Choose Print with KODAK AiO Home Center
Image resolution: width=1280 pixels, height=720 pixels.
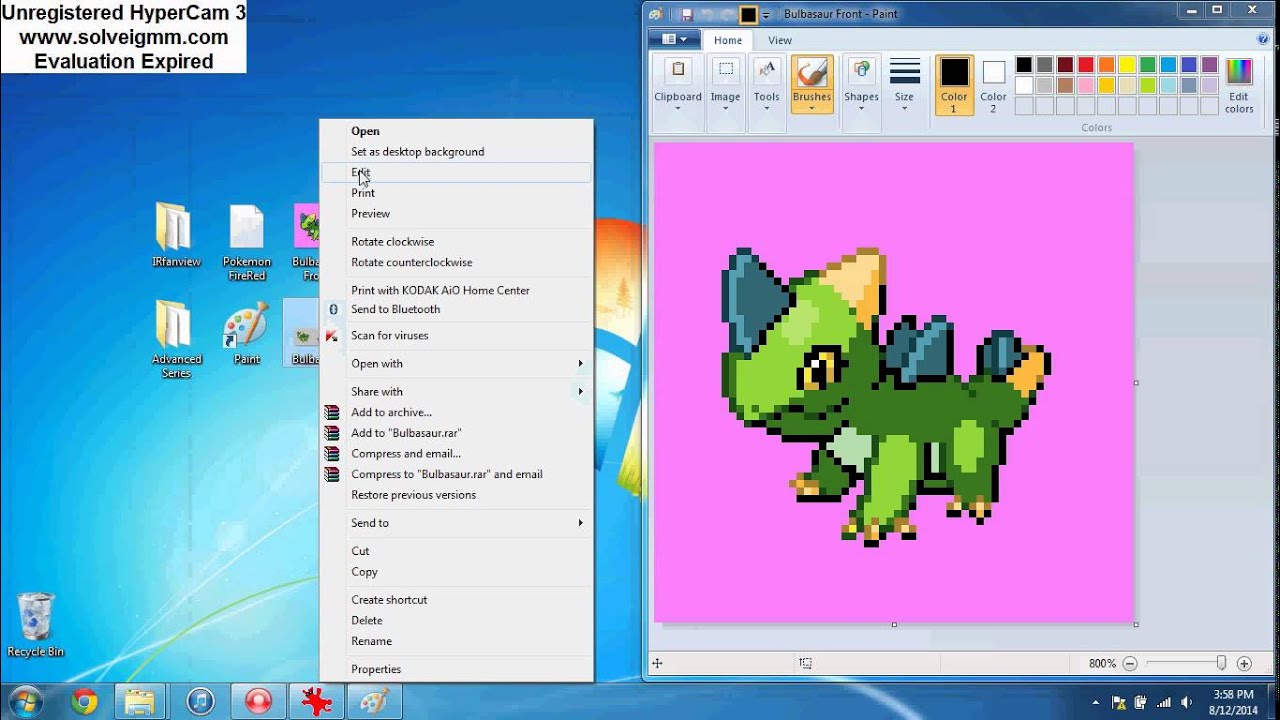coord(456,290)
